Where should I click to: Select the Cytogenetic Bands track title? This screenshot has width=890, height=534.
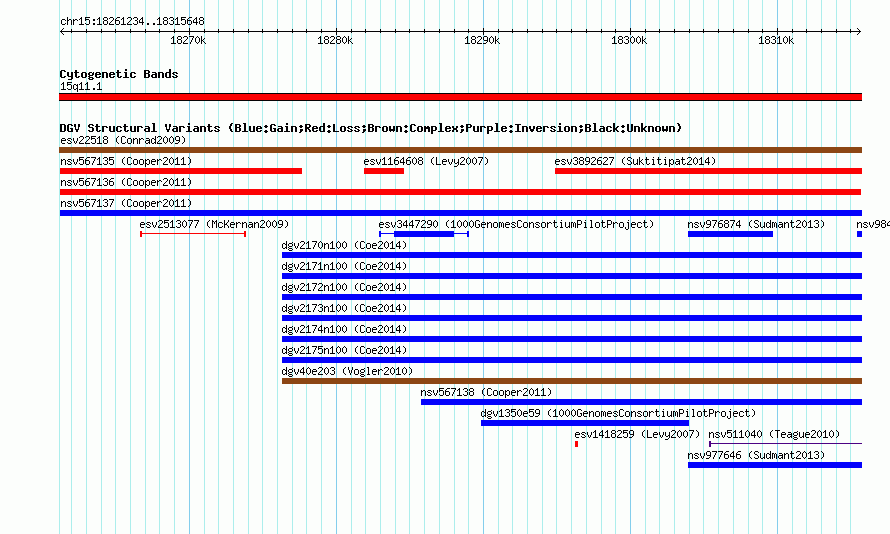pyautogui.click(x=119, y=74)
